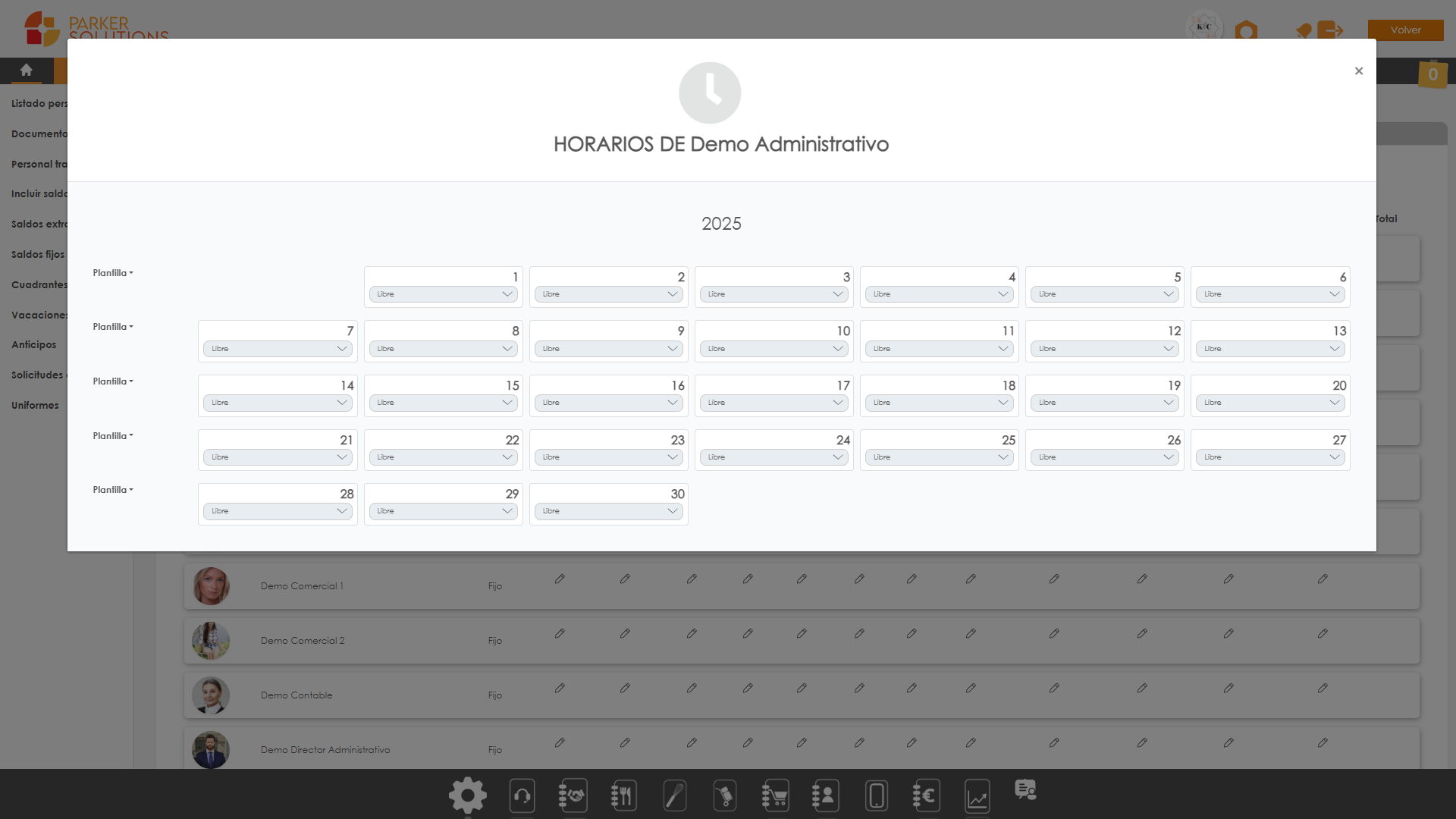The image size is (1456, 819).
Task: Click the headset support icon in taskbar
Action: [x=520, y=795]
